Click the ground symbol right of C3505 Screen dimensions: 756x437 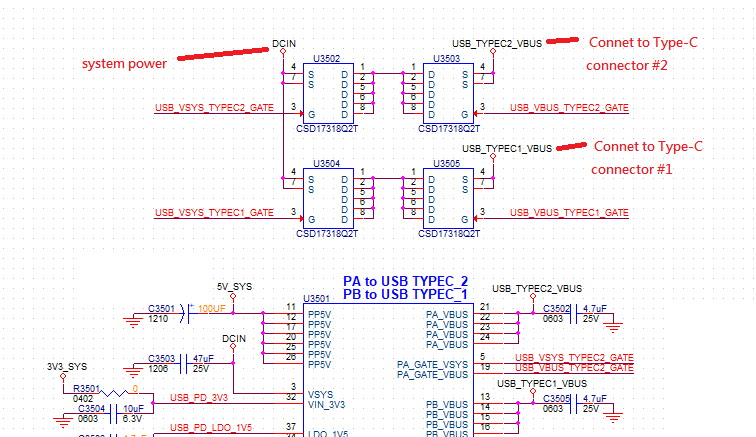pos(613,415)
